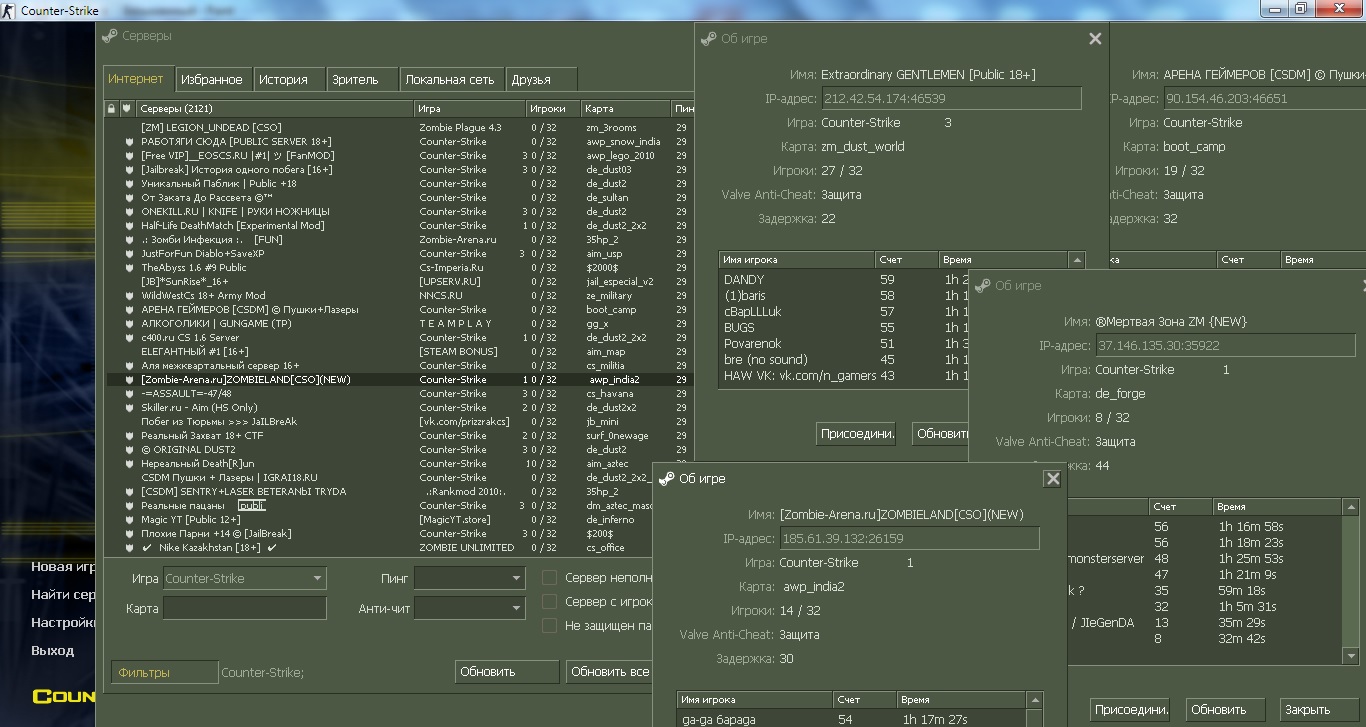
Task: Click IP-адрес field showing 185.61.39.132:26159
Action: click(x=909, y=538)
